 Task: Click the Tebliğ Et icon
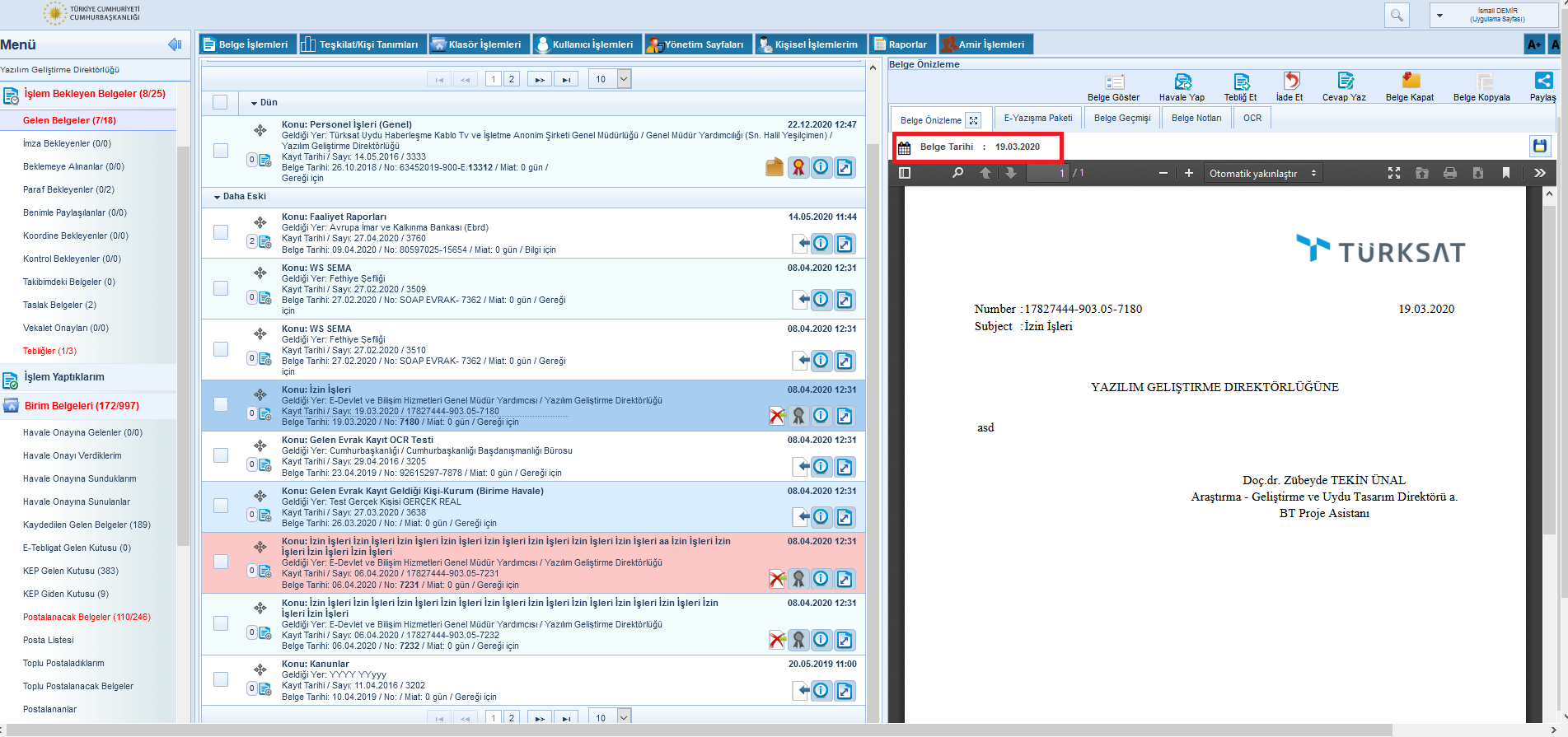tap(1240, 82)
